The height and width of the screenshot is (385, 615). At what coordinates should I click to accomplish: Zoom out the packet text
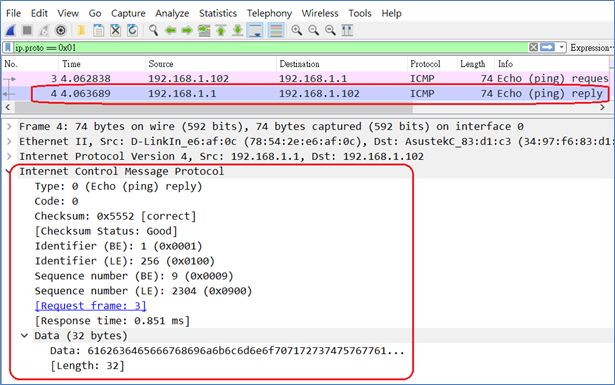pyautogui.click(x=313, y=30)
